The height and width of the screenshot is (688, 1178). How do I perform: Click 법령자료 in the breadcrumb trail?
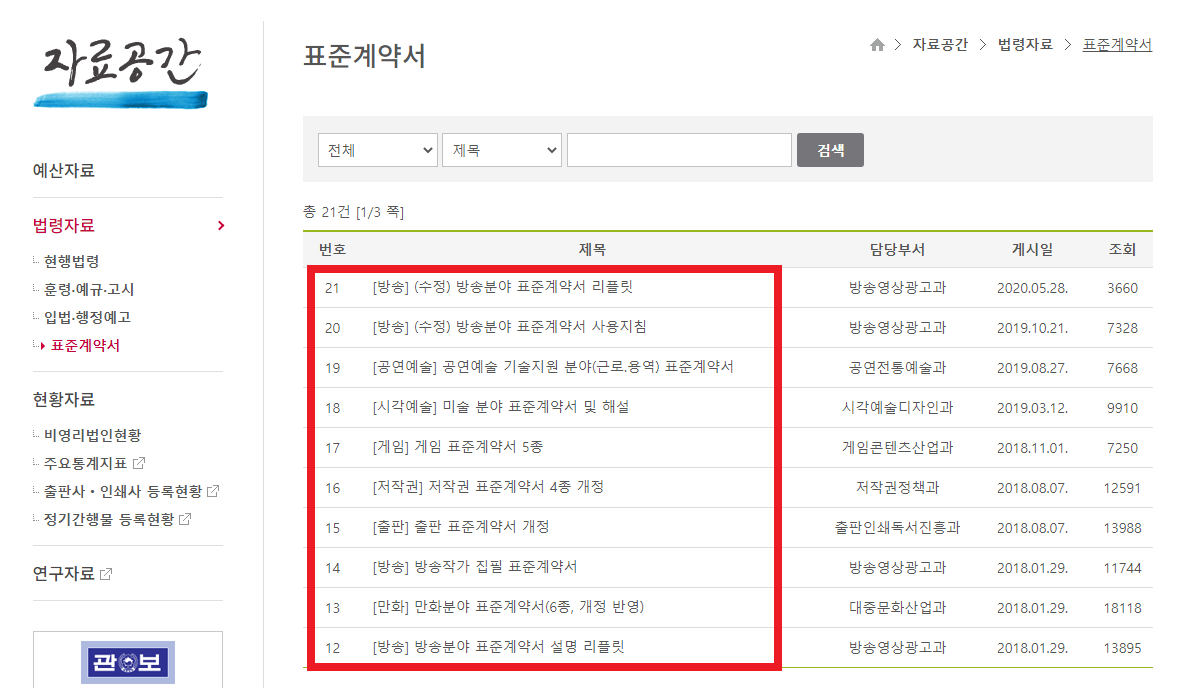(1027, 45)
